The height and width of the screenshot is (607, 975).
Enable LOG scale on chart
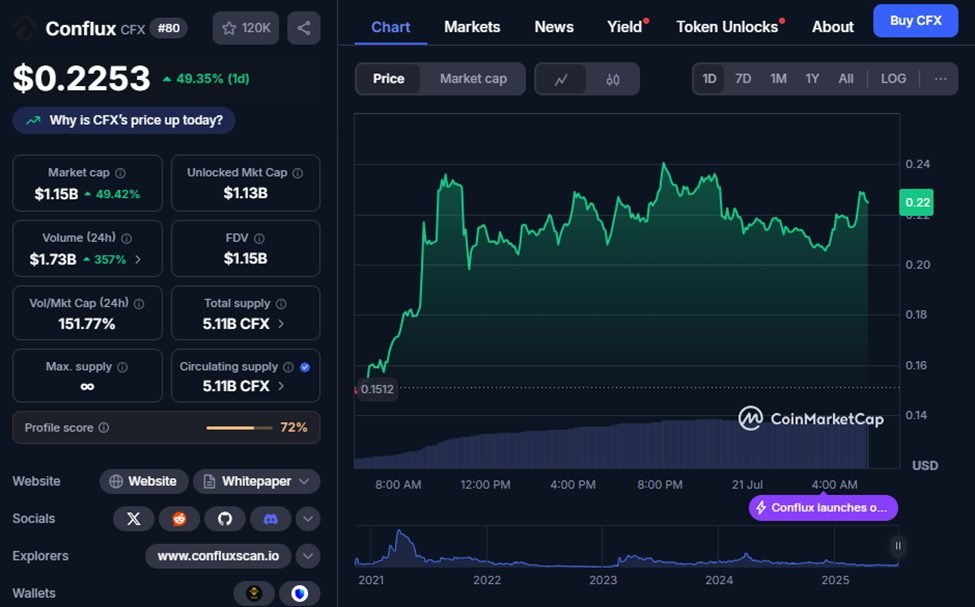893,79
